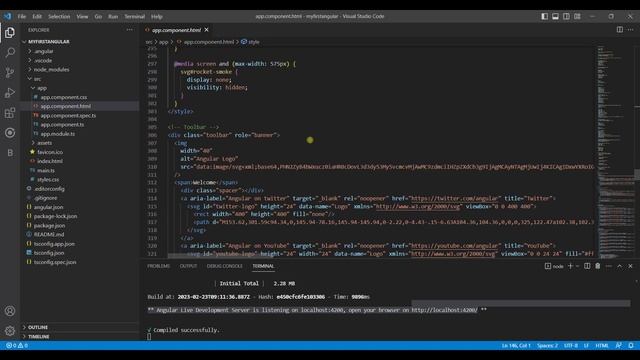The width and height of the screenshot is (640, 360).
Task: Select the Terminal panel tab
Action: [263, 266]
